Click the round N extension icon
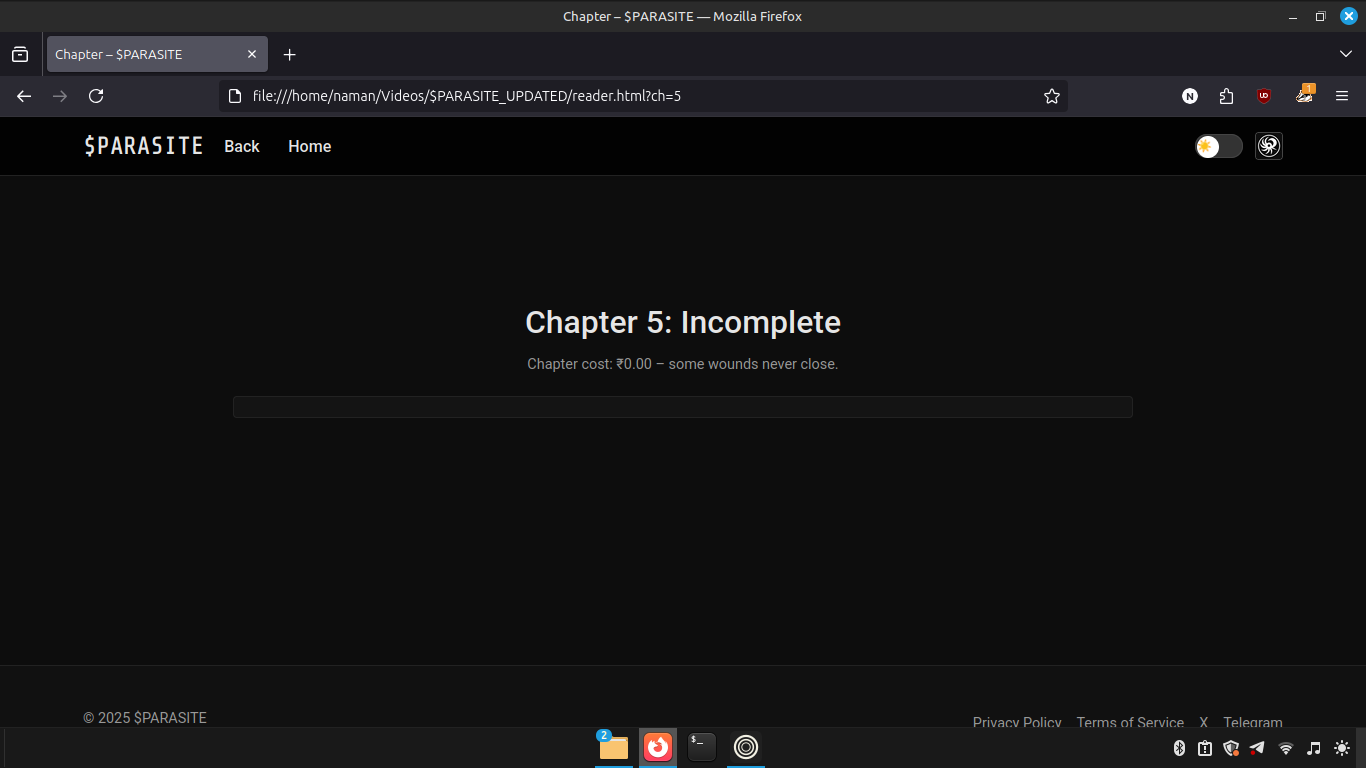Screen dimensions: 1366x768 [x=1190, y=96]
